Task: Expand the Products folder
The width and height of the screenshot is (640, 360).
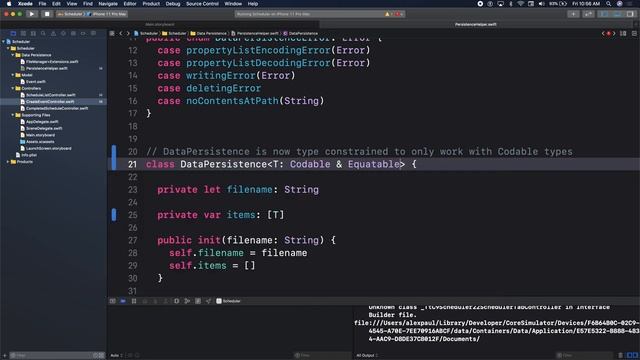Action: (8, 162)
